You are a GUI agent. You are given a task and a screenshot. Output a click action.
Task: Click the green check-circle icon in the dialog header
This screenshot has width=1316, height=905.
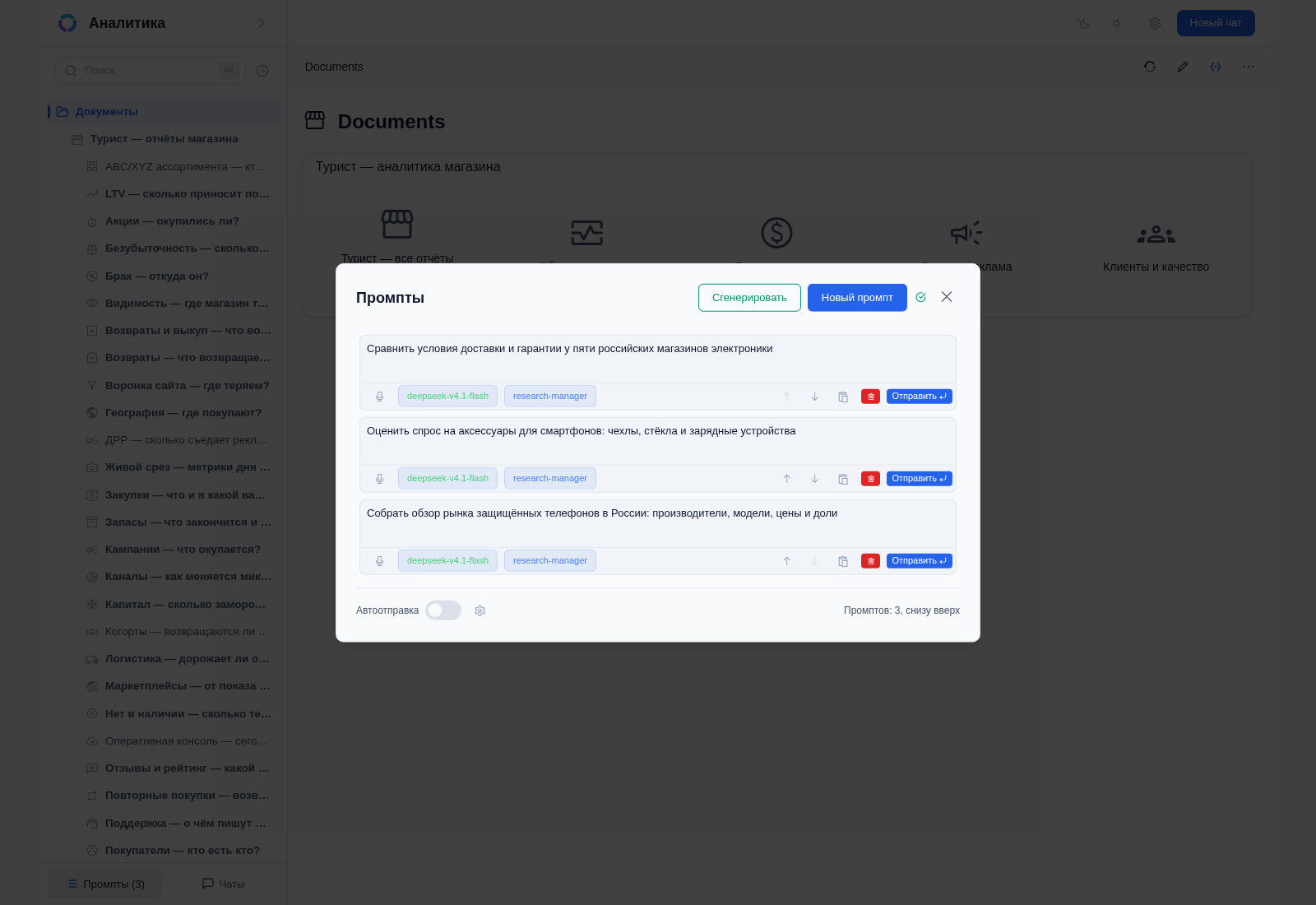click(x=920, y=297)
